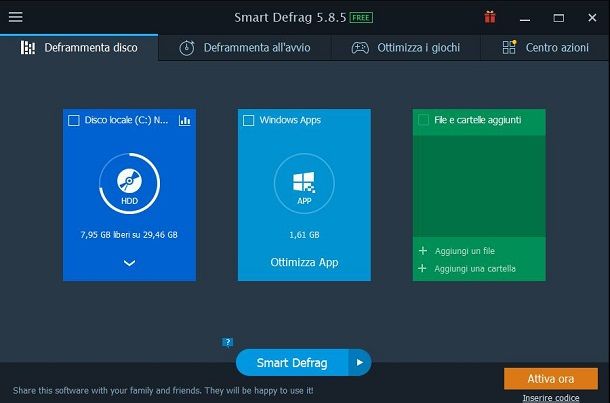
Task: Click plus icon beside Aggiungi un file
Action: (x=423, y=251)
